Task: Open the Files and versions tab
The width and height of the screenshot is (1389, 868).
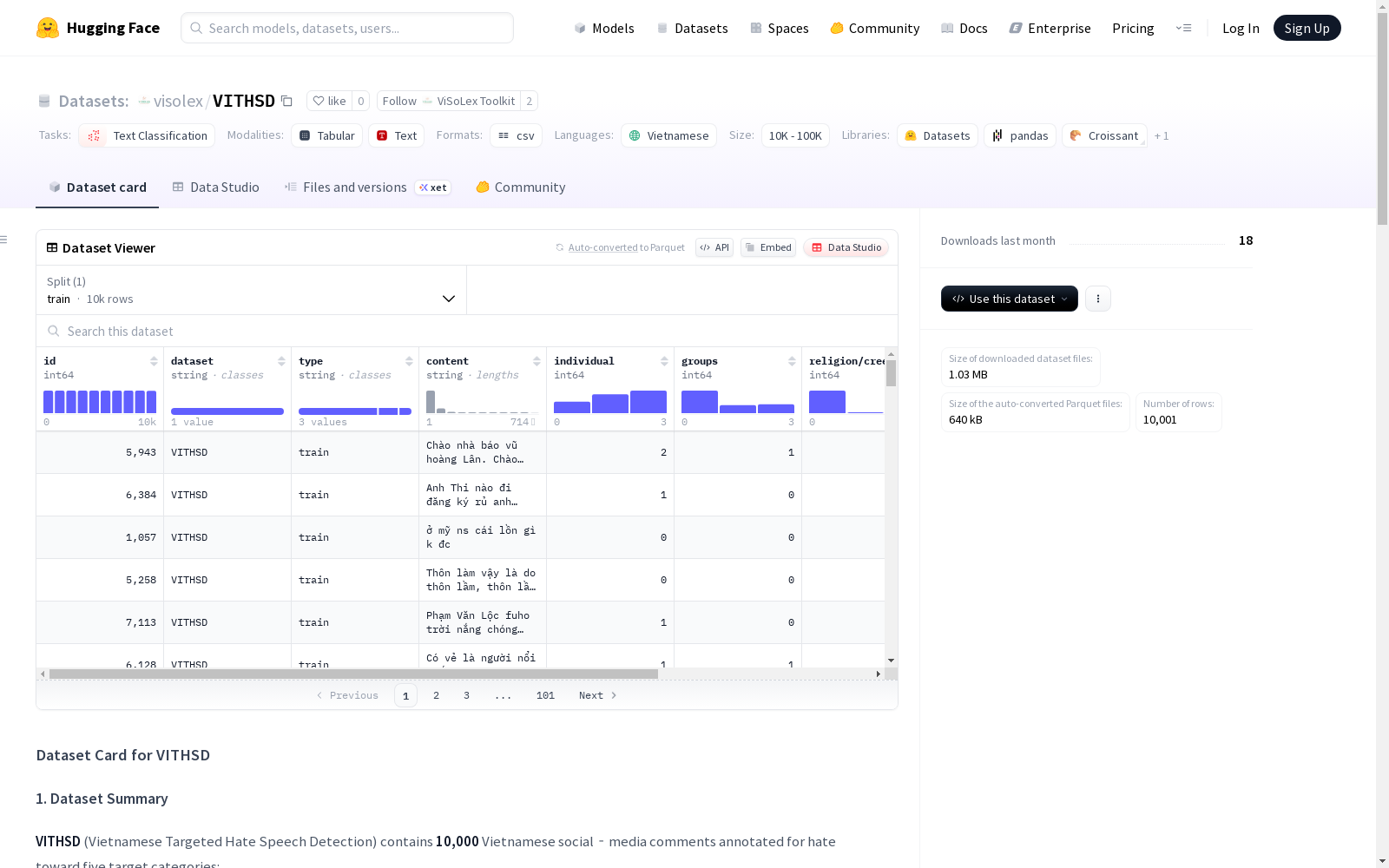Action: (367, 187)
